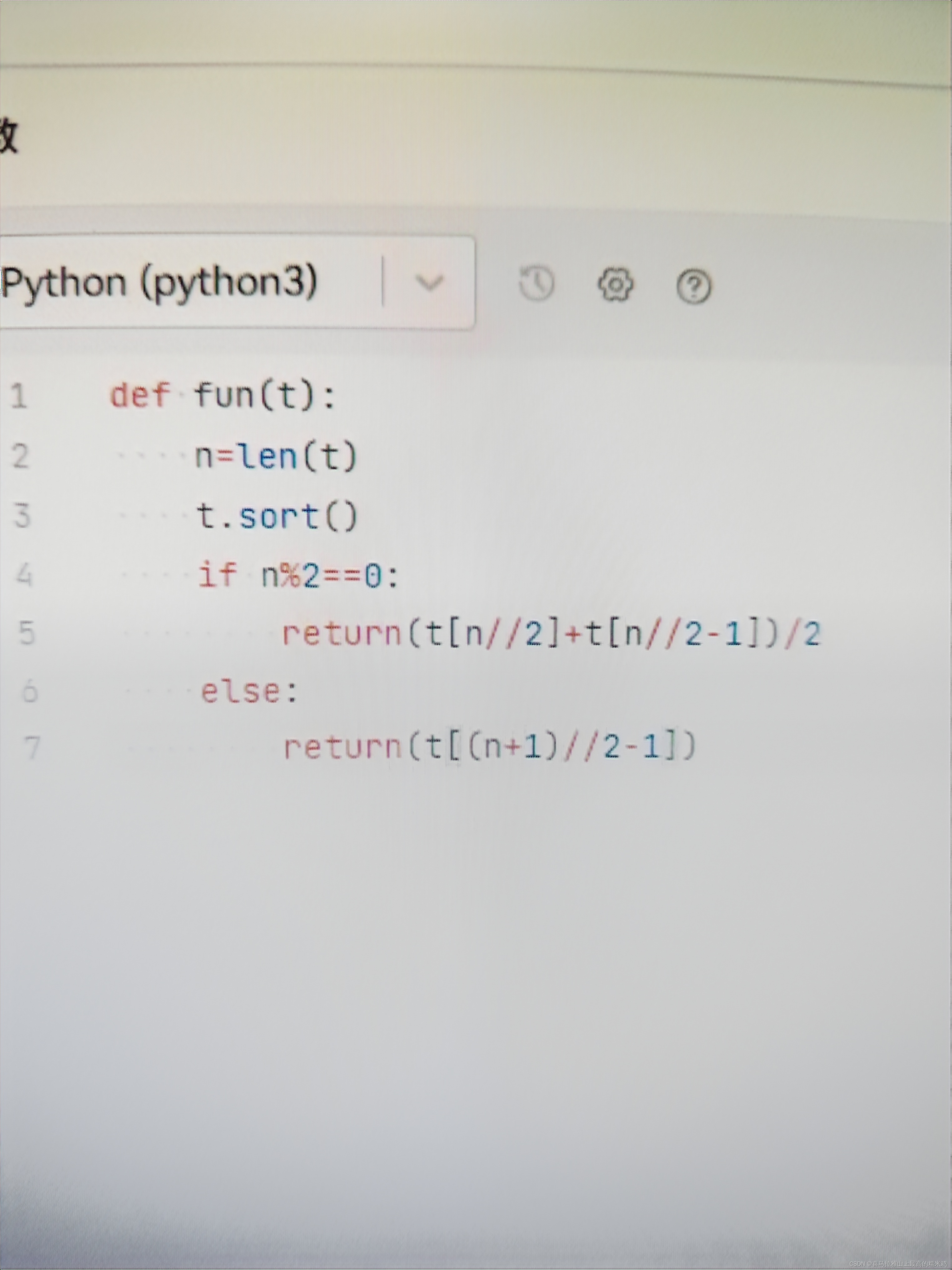Click line number 1 in gutter
Viewport: 952px width, 1270px height.
point(19,396)
